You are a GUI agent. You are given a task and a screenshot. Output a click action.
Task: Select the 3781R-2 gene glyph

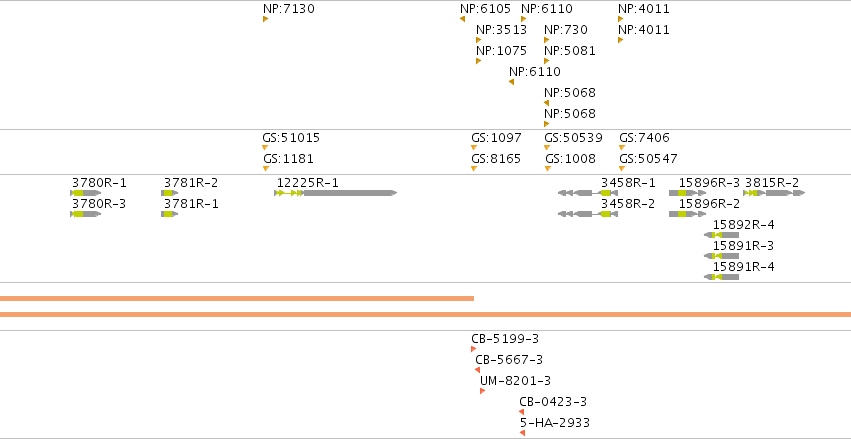(169, 193)
